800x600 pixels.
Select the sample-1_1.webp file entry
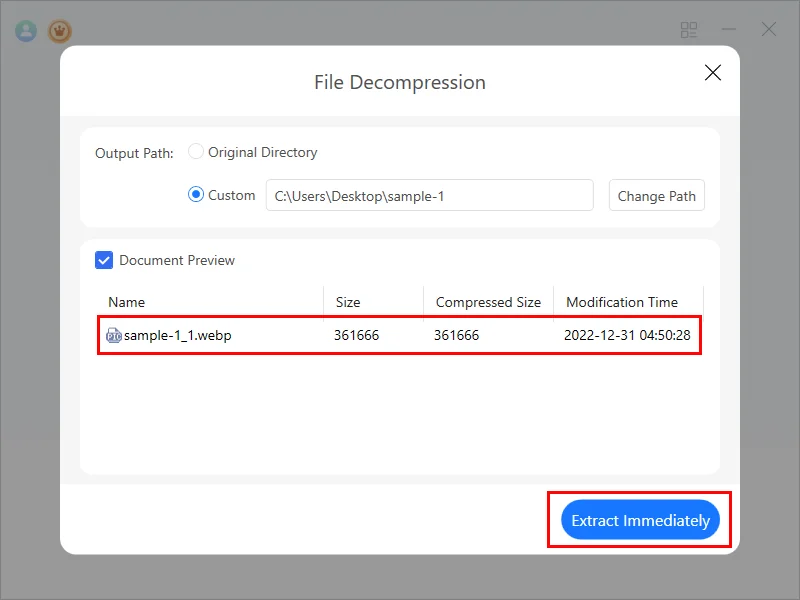178,336
